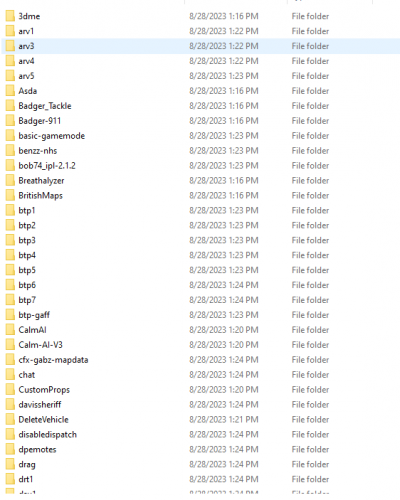The width and height of the screenshot is (400, 500).
Task: Click the date modified of Breathalyzer
Action: coord(224,180)
